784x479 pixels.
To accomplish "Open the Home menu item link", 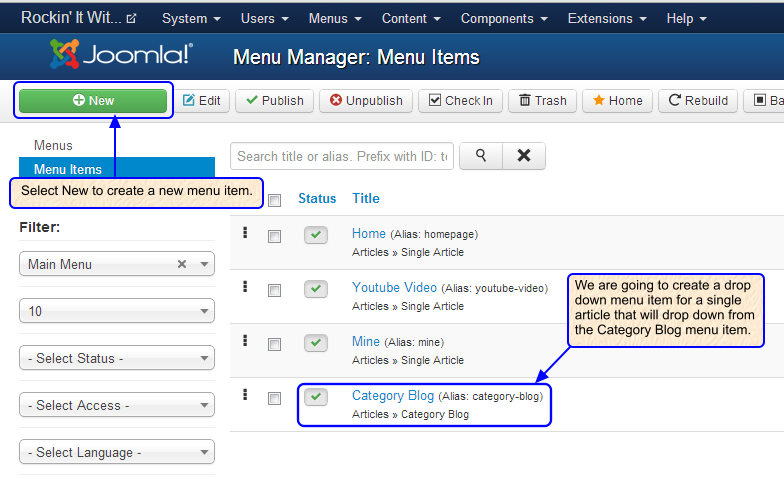I will [x=368, y=234].
